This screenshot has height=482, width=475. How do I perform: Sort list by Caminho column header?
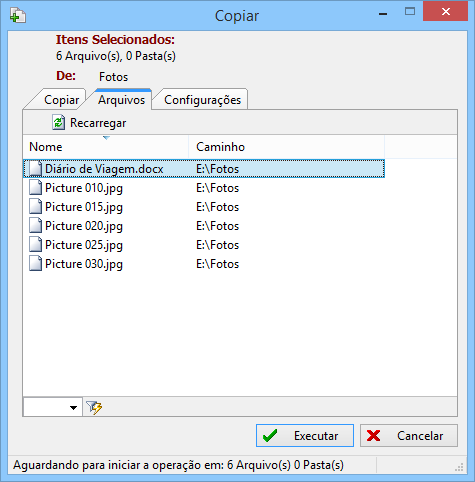tap(286, 147)
